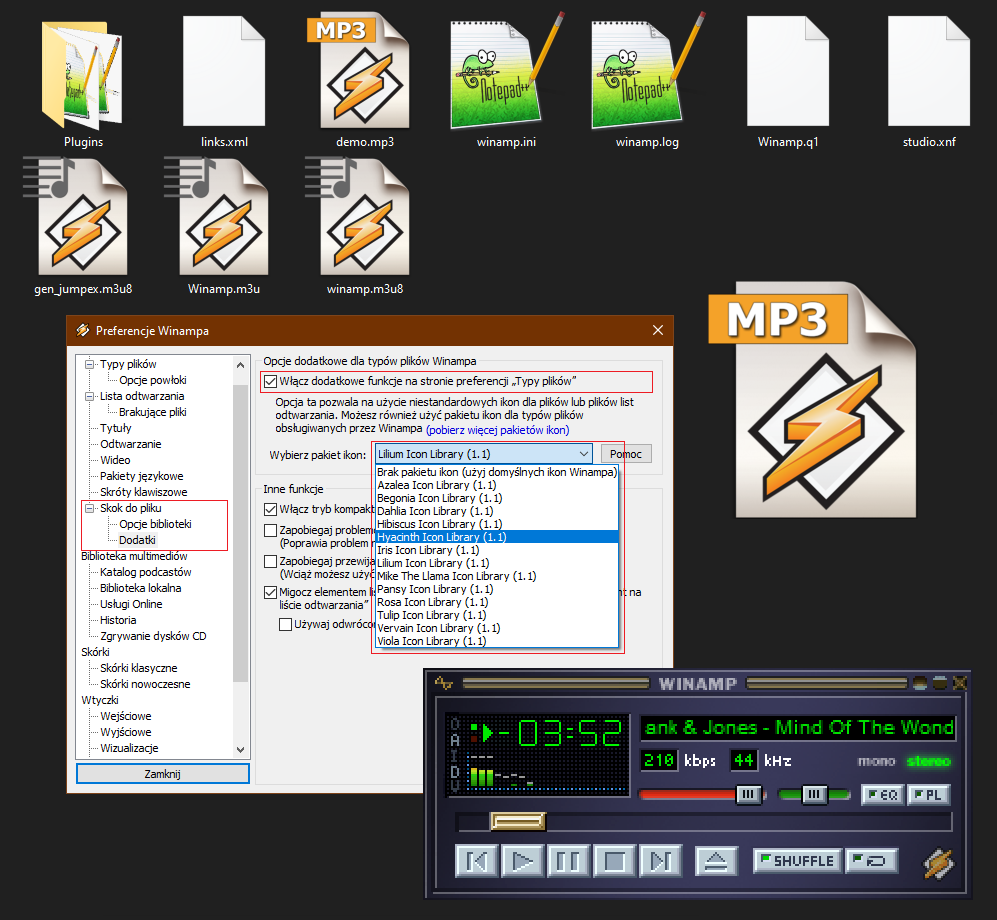Image resolution: width=997 pixels, height=920 pixels.
Task: Click Play in Winamp player
Action: click(523, 862)
